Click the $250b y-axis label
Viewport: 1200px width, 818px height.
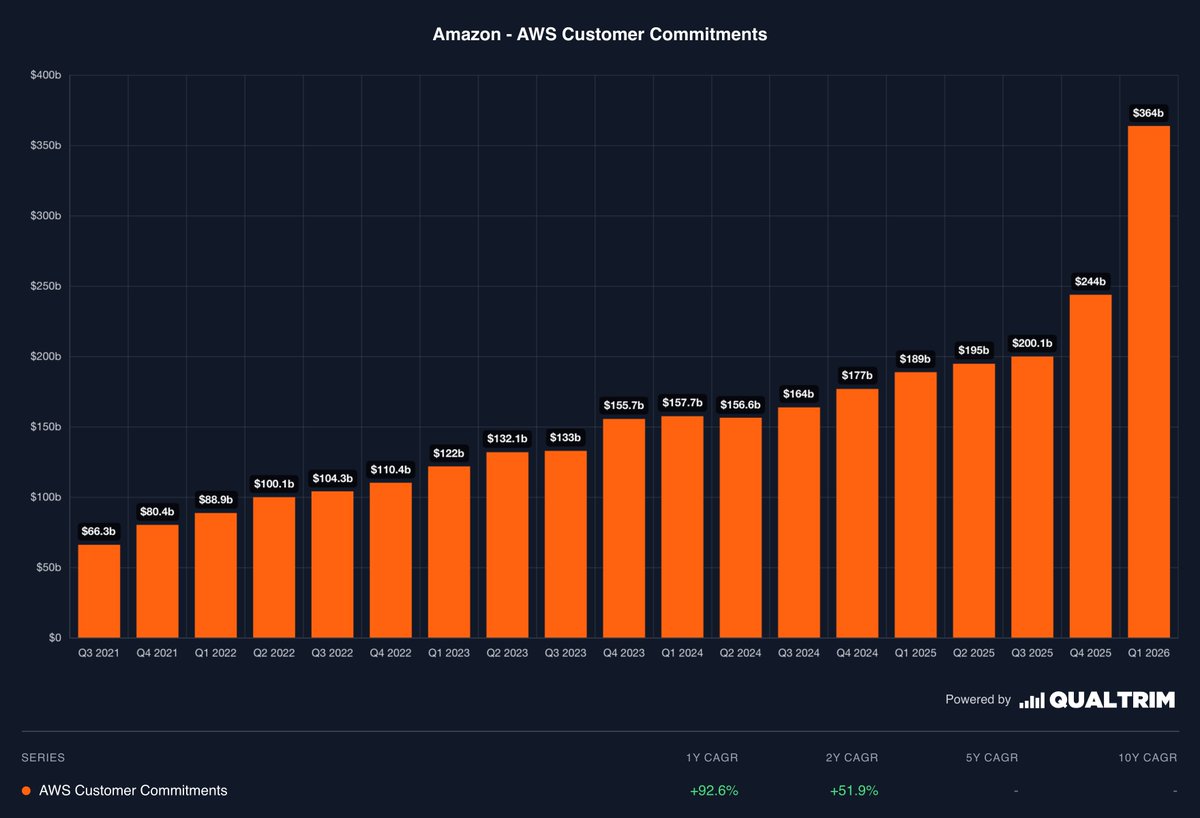point(45,286)
